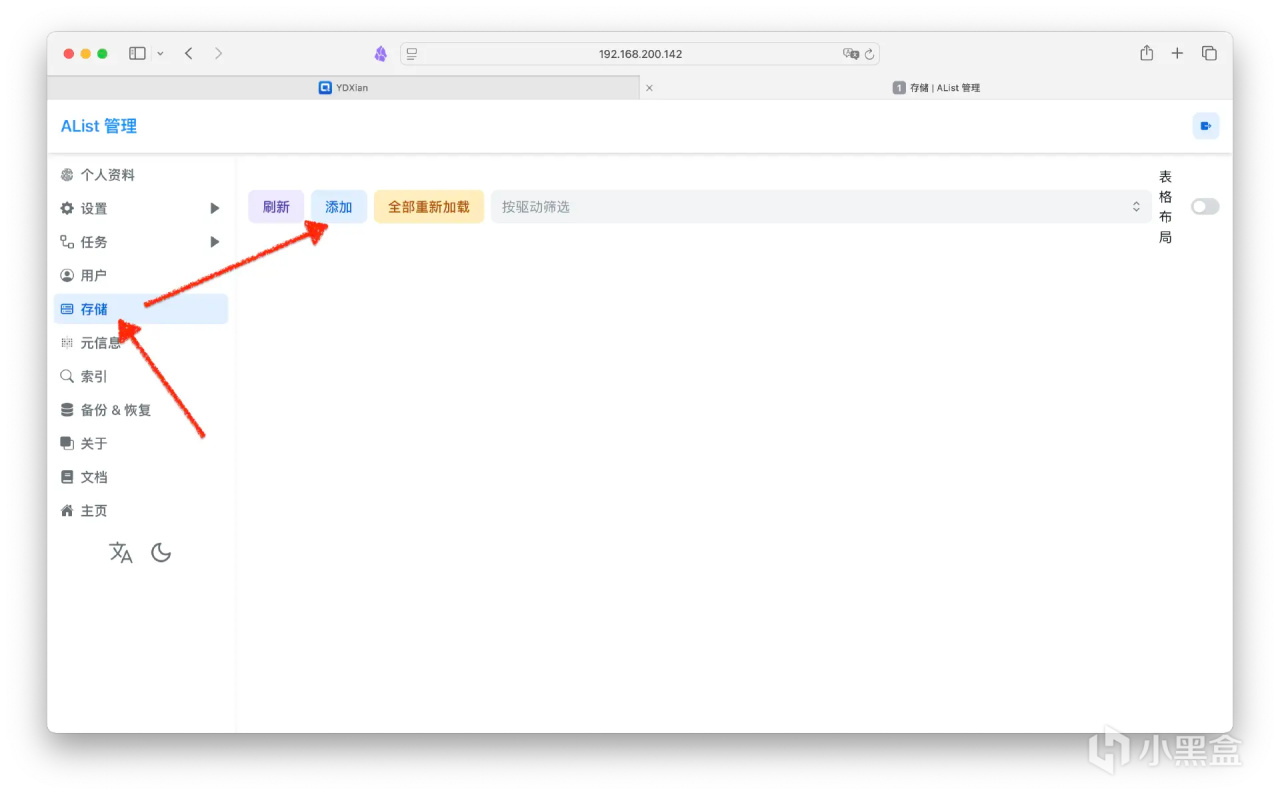Select the 存储 | AList 管理 tab
The width and height of the screenshot is (1280, 795).
point(936,88)
